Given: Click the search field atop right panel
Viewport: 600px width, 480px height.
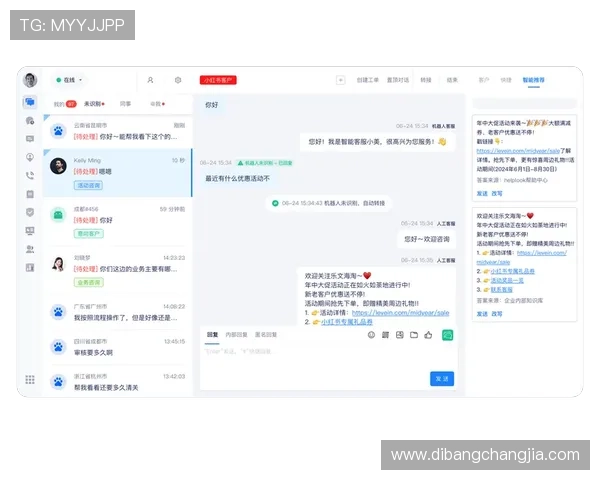Looking at the screenshot, I should click(524, 103).
